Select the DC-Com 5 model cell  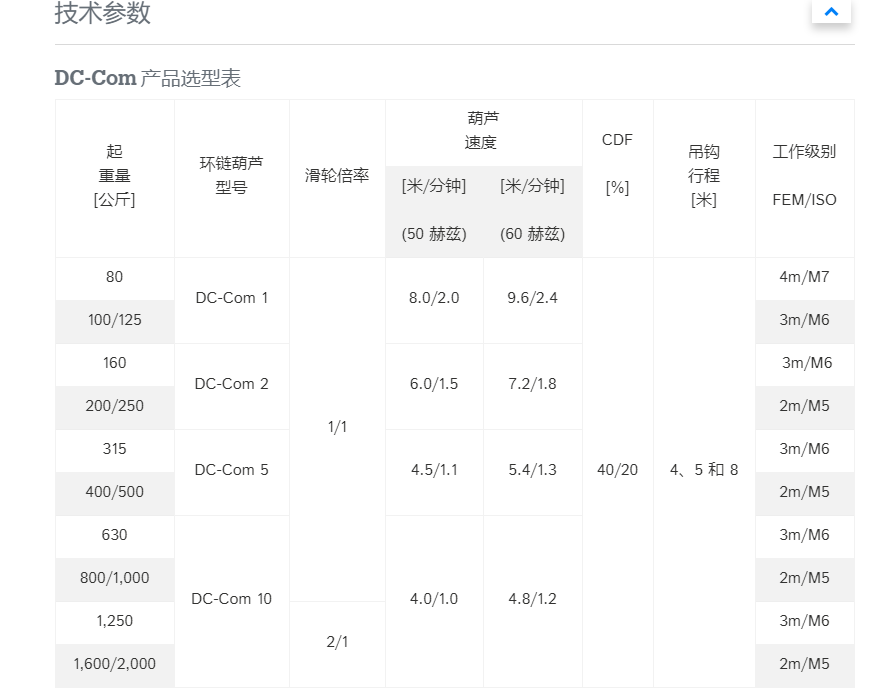click(231, 470)
